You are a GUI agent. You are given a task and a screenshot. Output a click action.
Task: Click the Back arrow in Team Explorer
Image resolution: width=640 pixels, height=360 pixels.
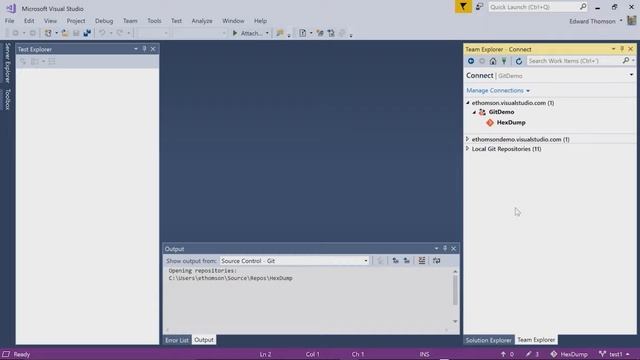point(471,61)
